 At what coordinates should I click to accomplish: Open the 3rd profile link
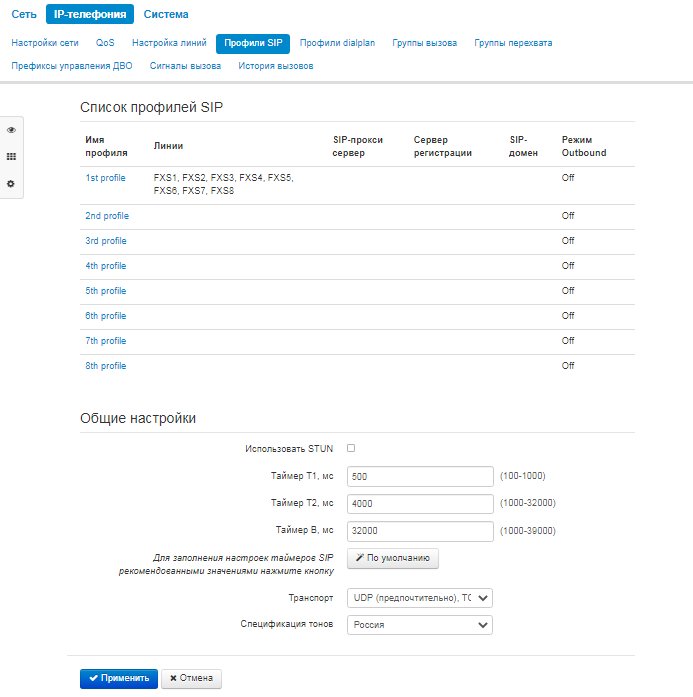(x=106, y=240)
